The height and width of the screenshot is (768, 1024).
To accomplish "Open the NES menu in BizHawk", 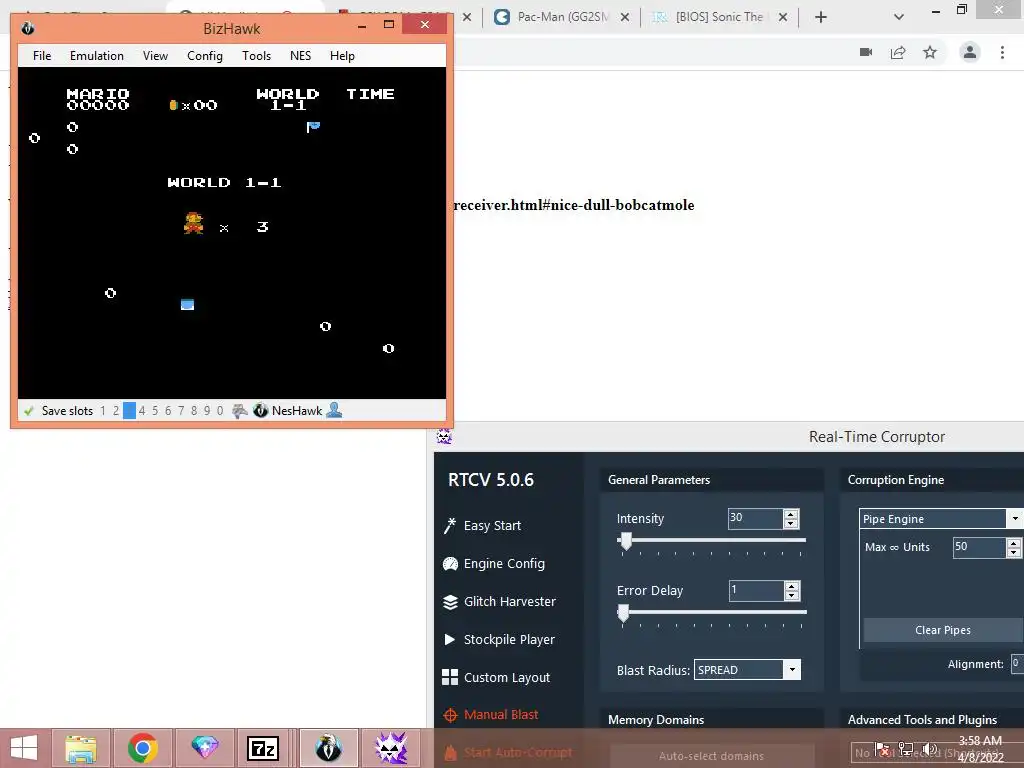I will [x=300, y=56].
